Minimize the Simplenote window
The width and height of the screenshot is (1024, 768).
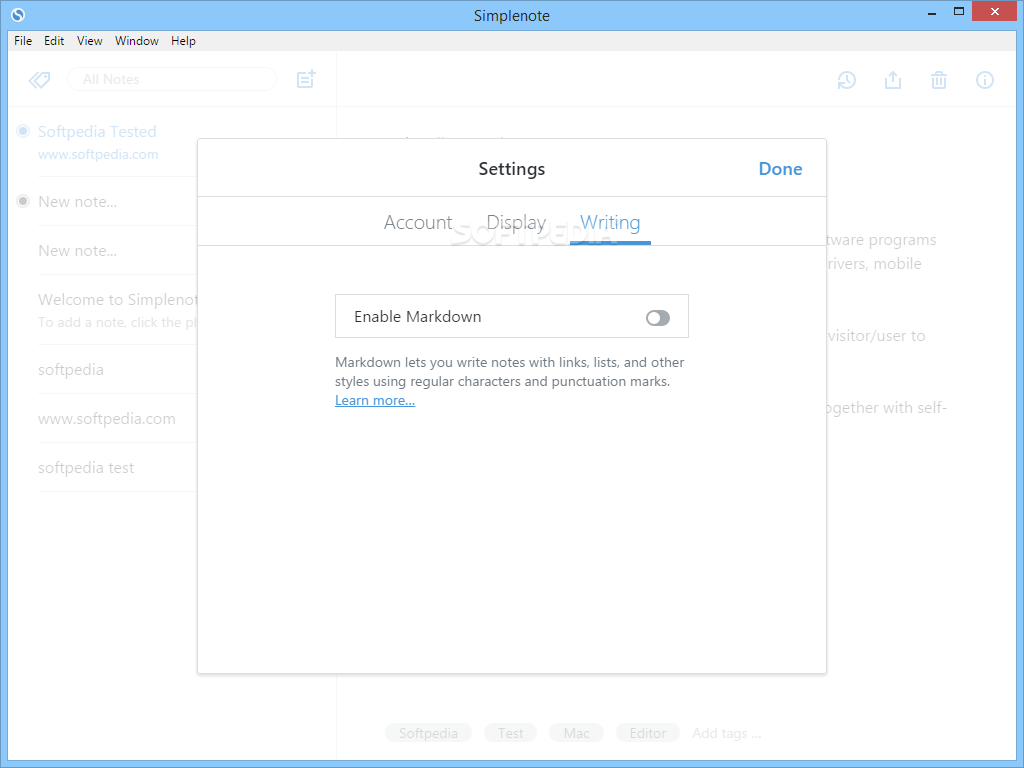932,12
